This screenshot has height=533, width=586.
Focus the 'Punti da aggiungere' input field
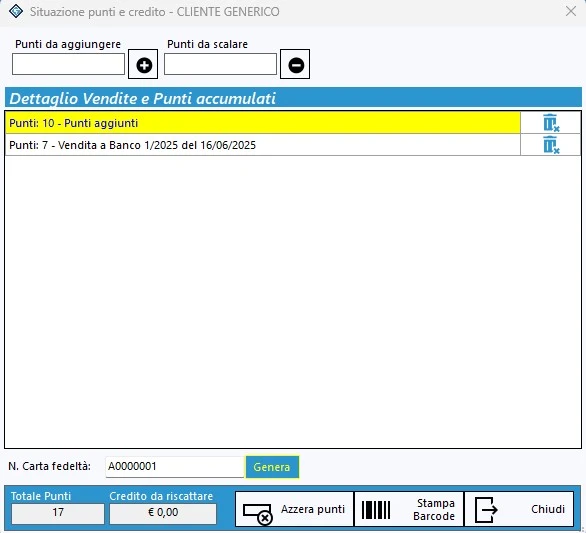point(68,64)
